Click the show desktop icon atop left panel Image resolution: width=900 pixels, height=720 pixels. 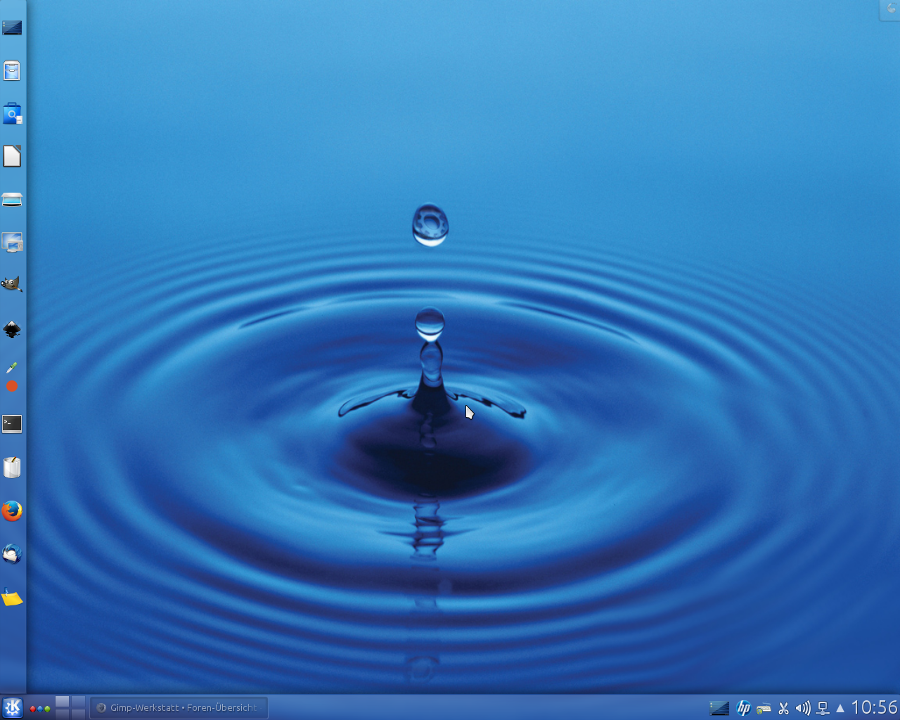click(x=12, y=27)
